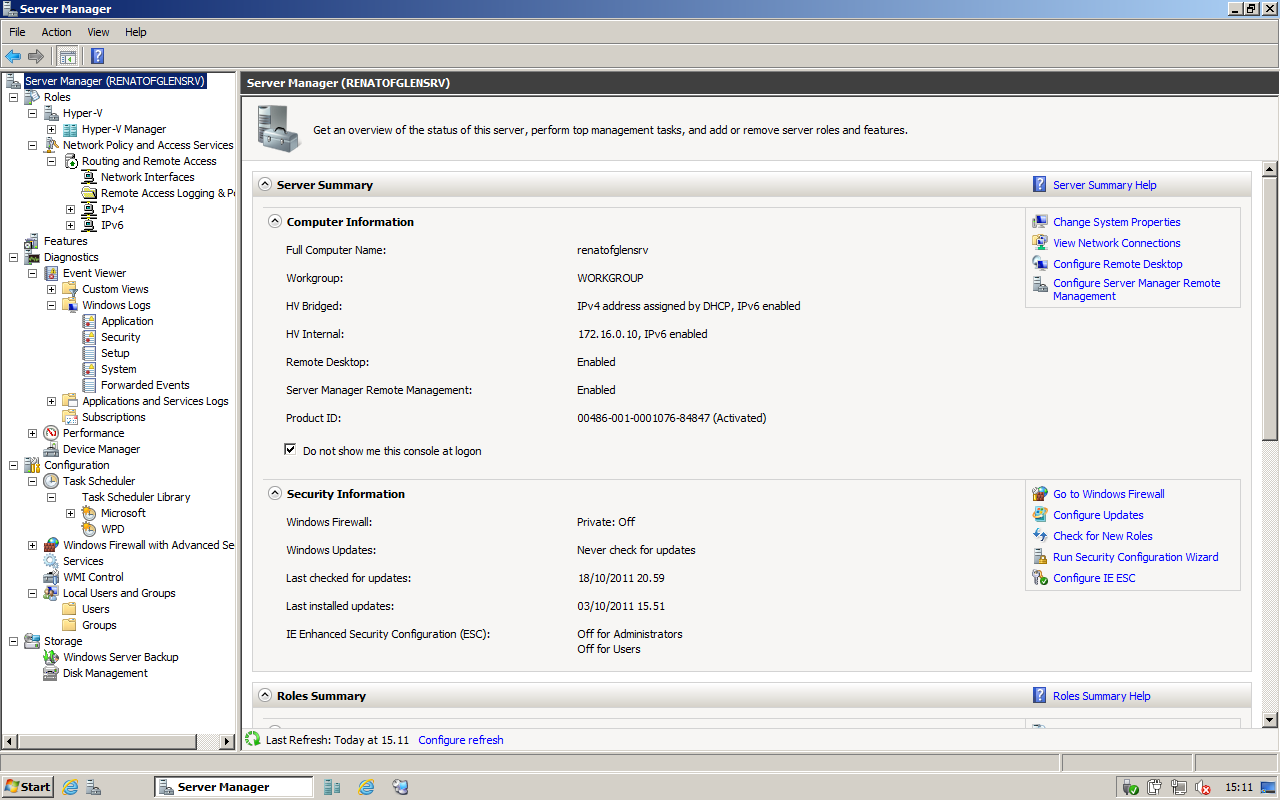Click the View Network Connections link
This screenshot has width=1280, height=800.
point(1116,243)
